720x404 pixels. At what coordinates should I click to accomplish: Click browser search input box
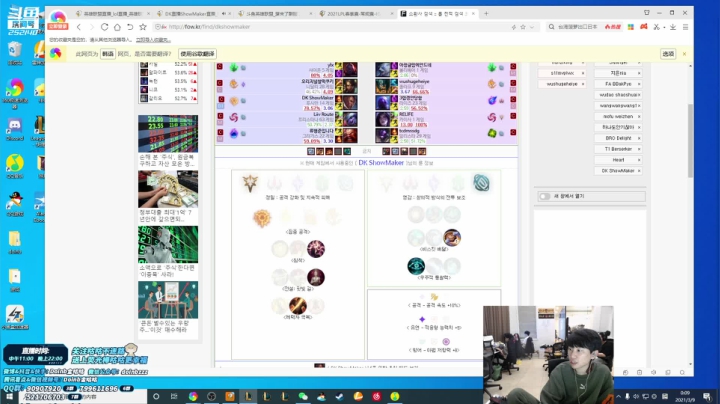click(x=578, y=27)
